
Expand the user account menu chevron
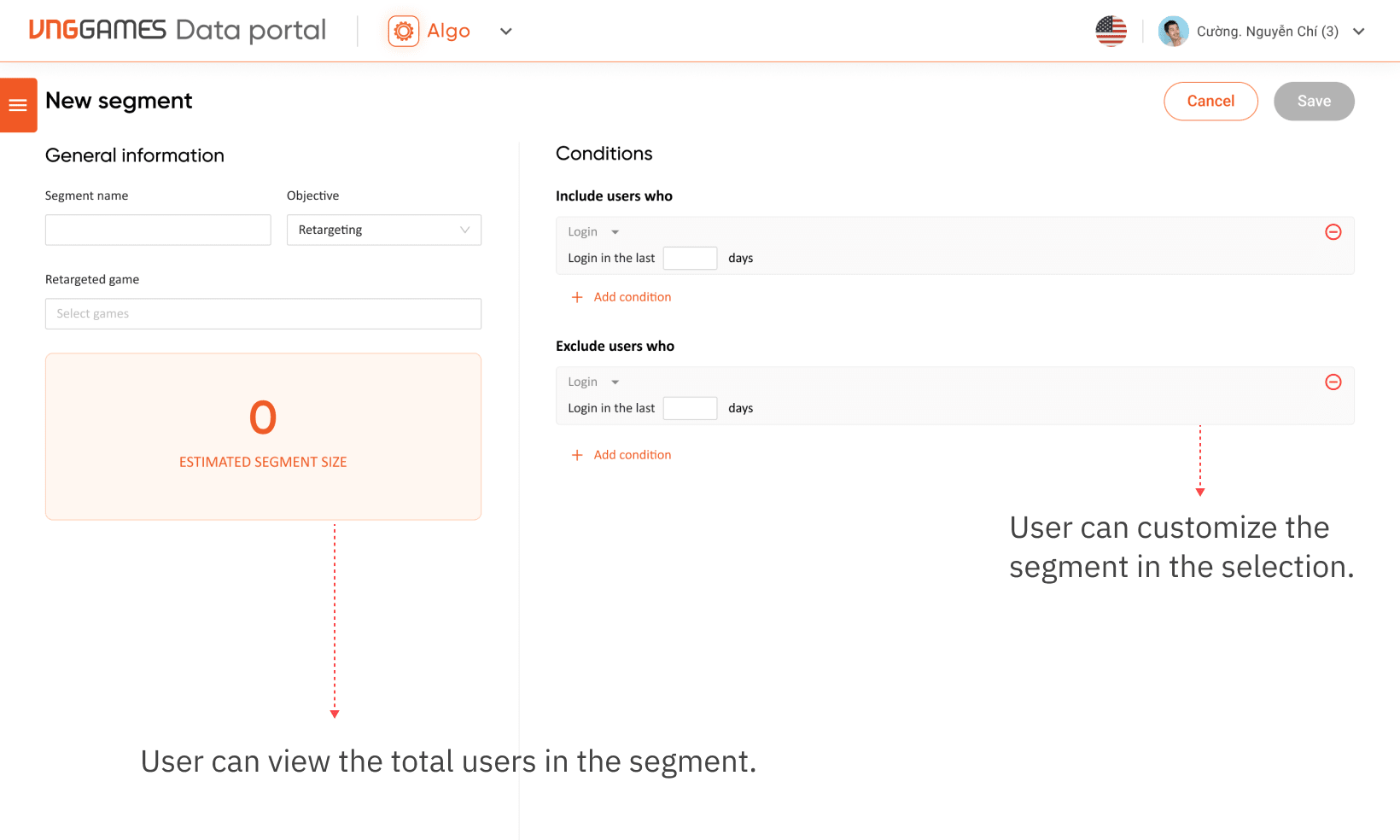tap(1358, 32)
